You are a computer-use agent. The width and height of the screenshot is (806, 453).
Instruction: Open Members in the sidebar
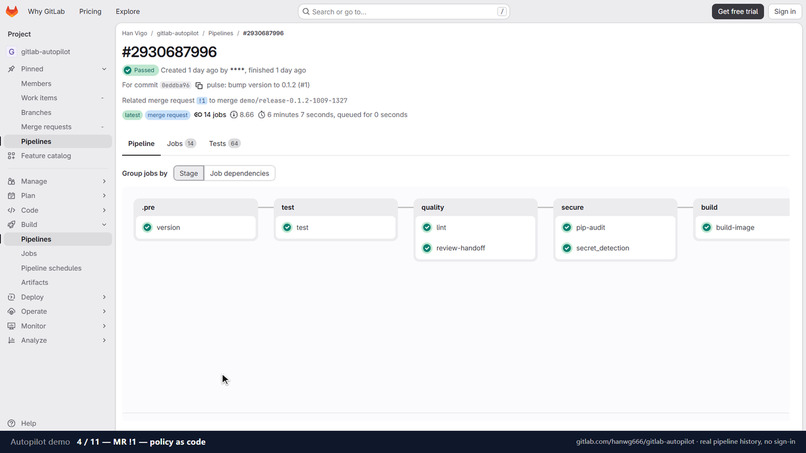pyautogui.click(x=36, y=83)
